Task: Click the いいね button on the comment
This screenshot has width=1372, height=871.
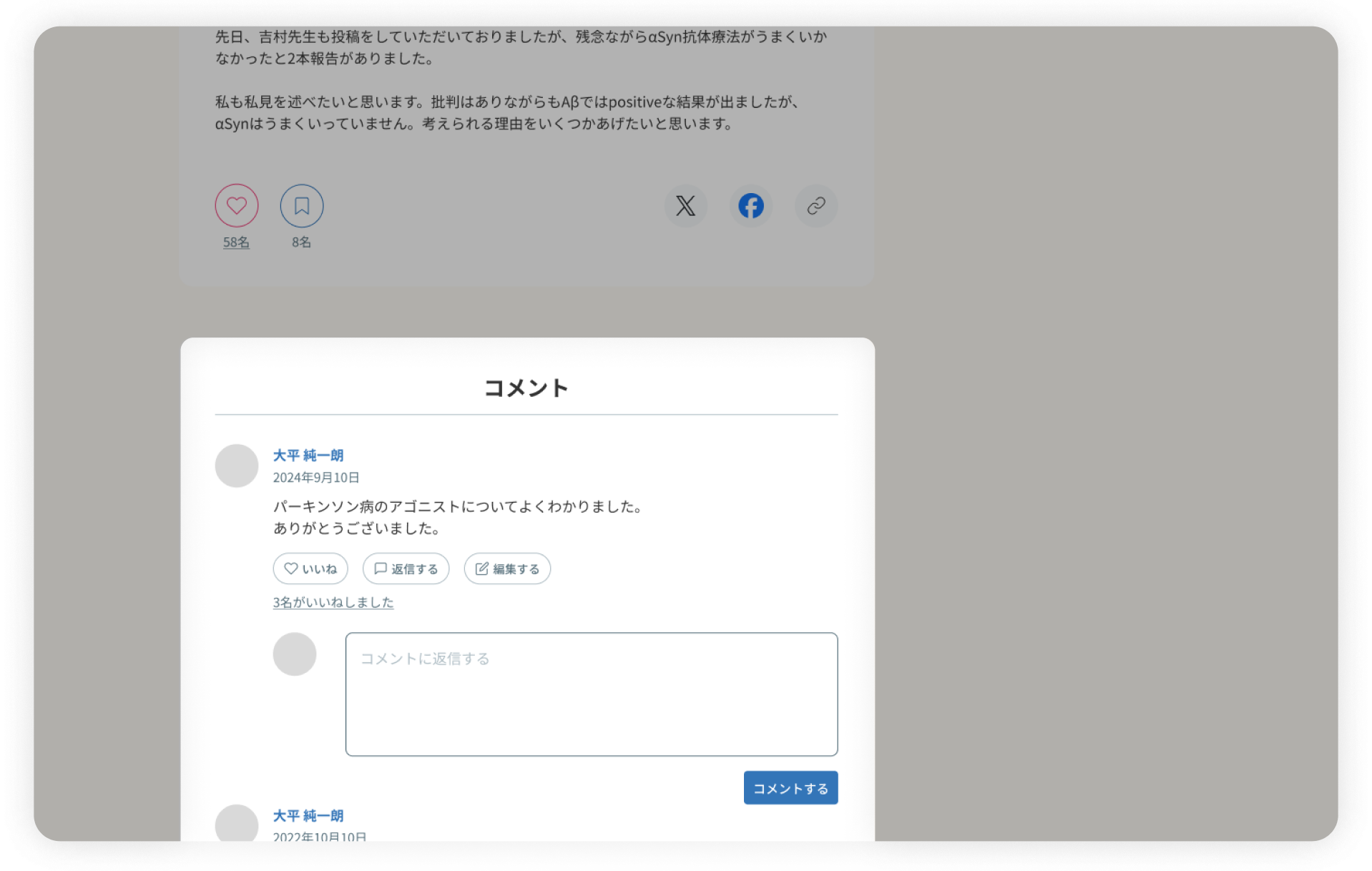Action: [x=310, y=569]
